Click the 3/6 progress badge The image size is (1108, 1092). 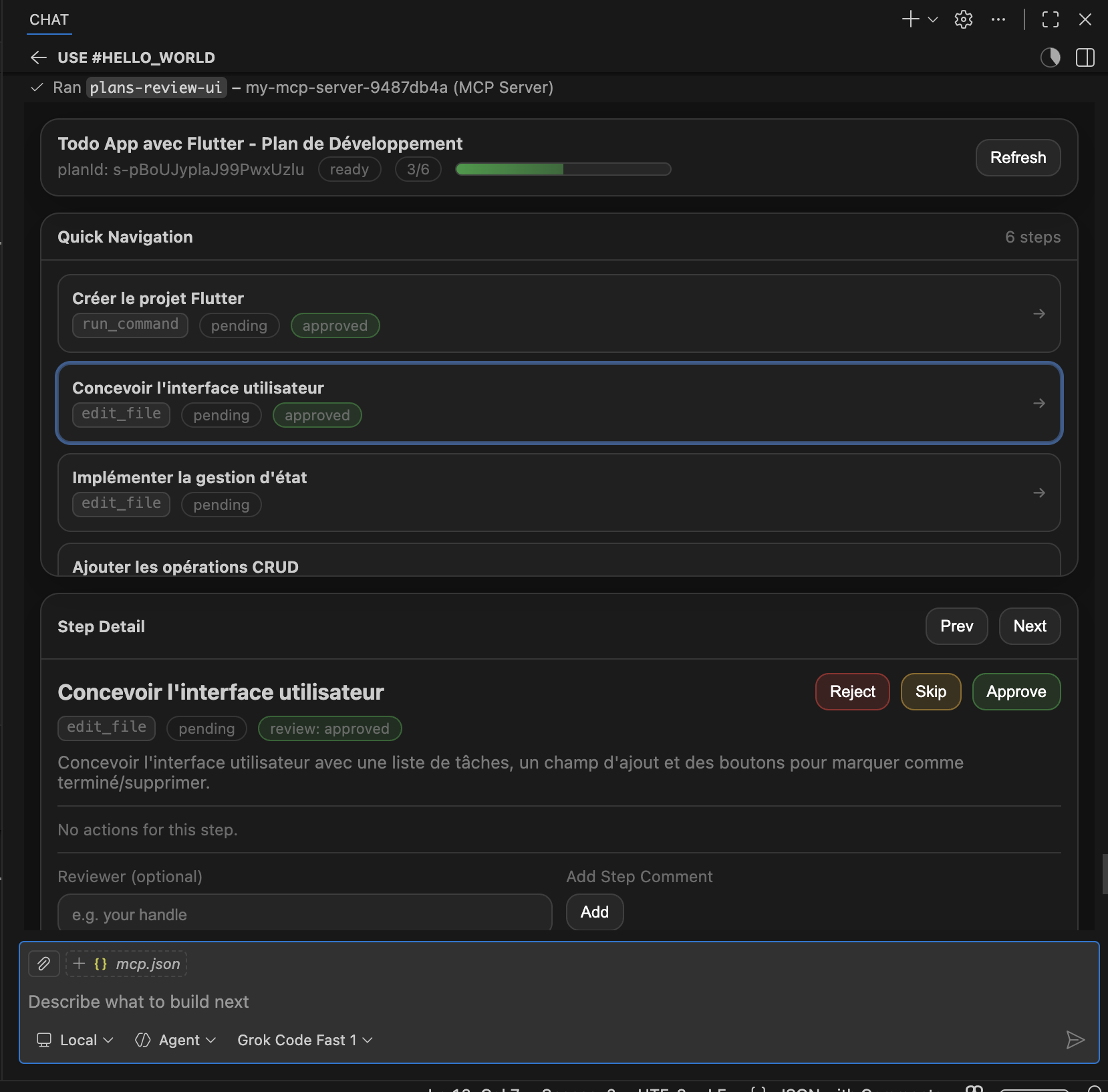coord(418,169)
